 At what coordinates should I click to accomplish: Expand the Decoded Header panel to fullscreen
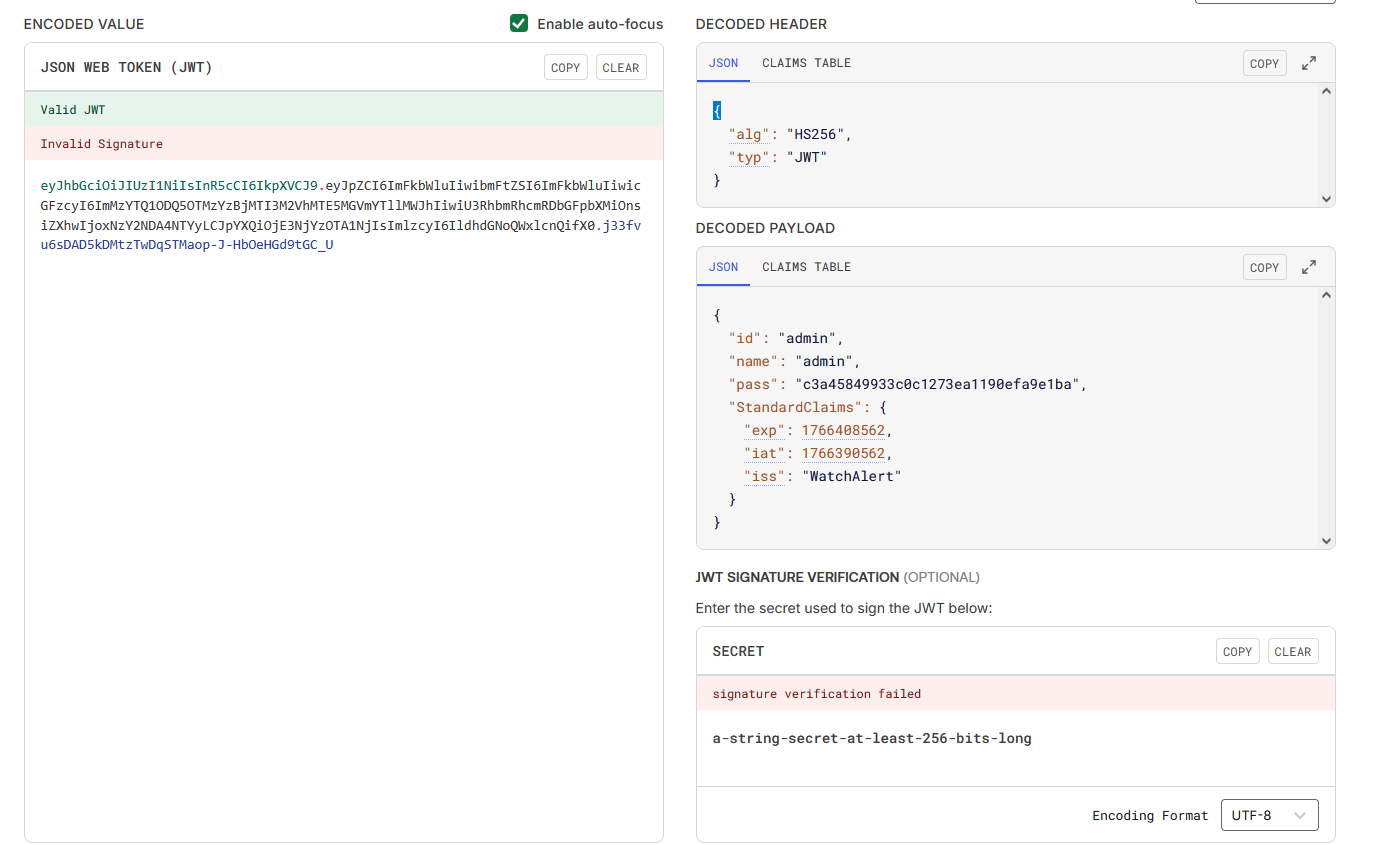click(1308, 63)
